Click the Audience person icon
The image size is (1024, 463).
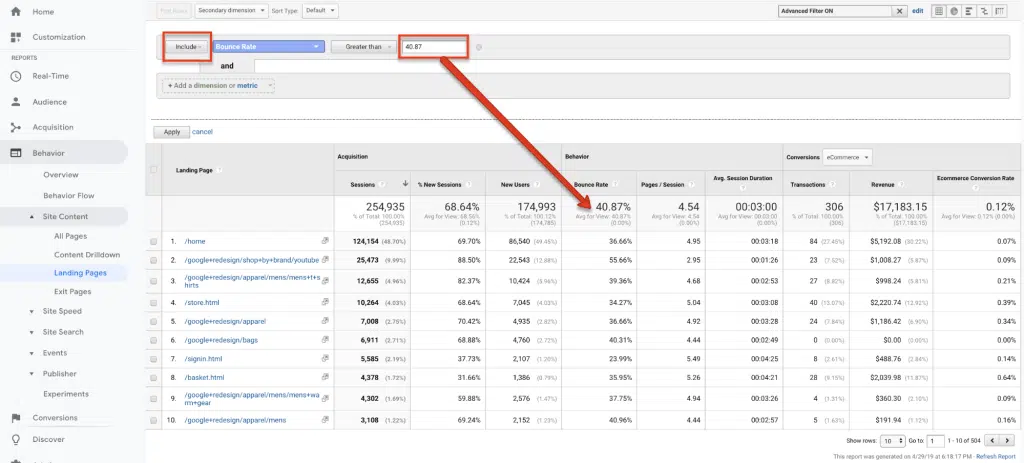16,102
